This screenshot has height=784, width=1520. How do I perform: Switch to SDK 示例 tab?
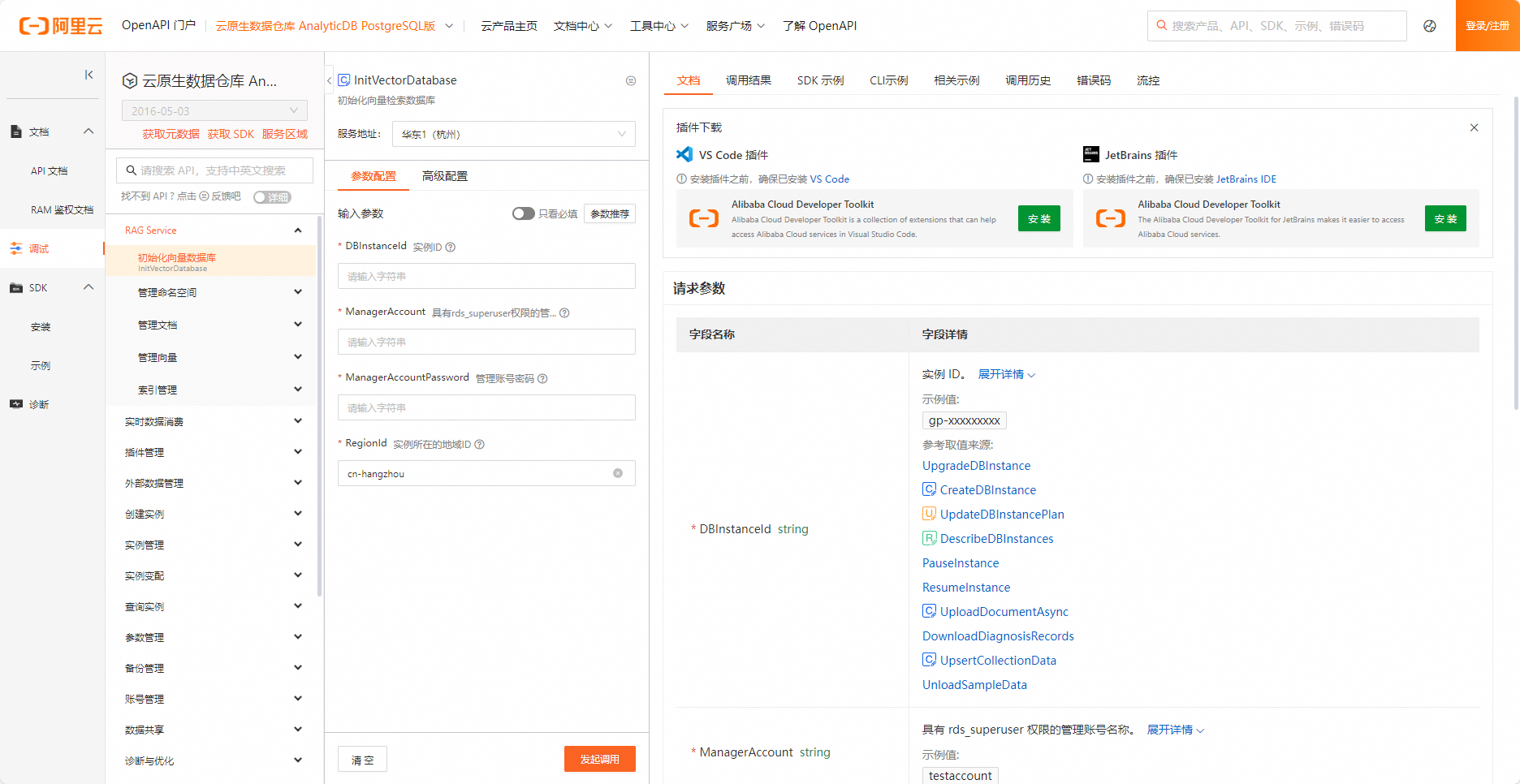820,80
